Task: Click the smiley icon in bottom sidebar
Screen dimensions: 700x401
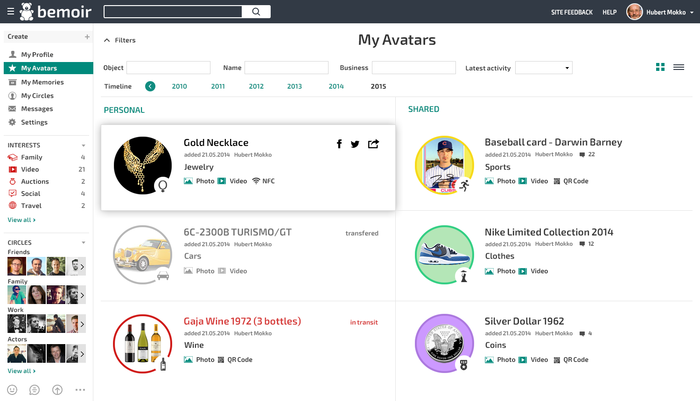Action: coord(13,389)
